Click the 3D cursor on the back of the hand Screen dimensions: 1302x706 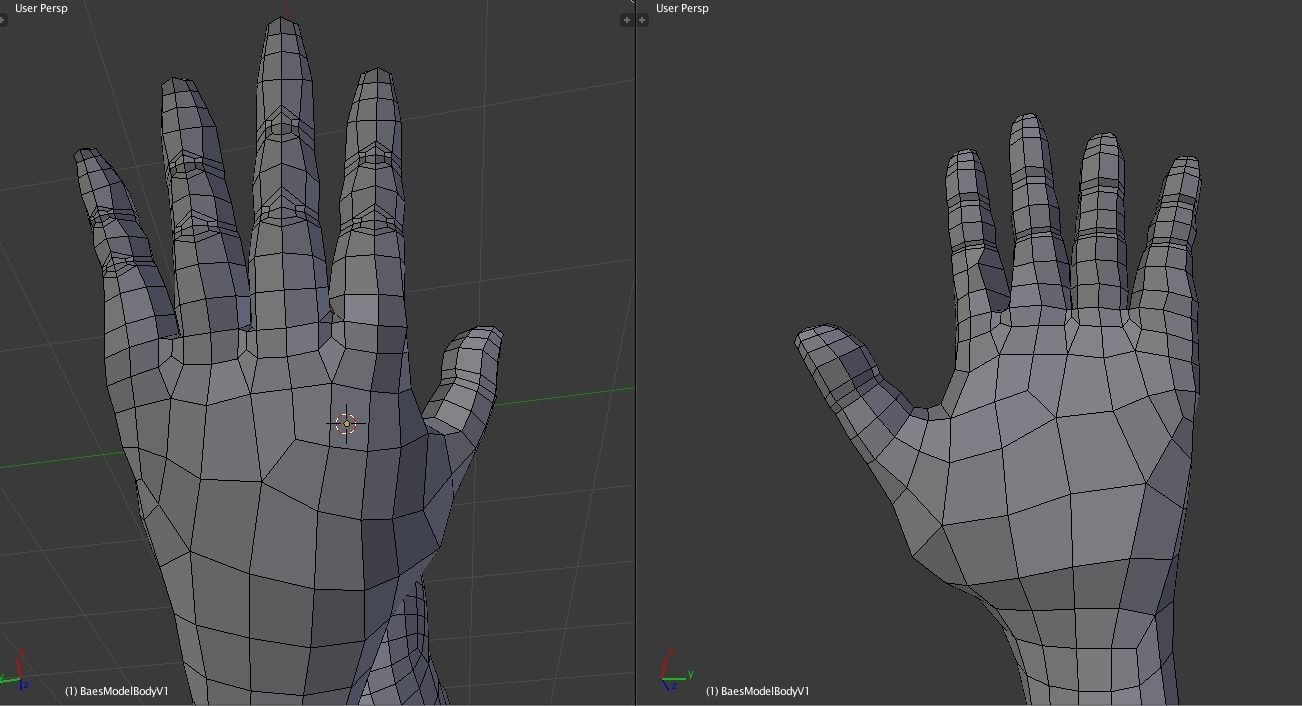(x=346, y=424)
